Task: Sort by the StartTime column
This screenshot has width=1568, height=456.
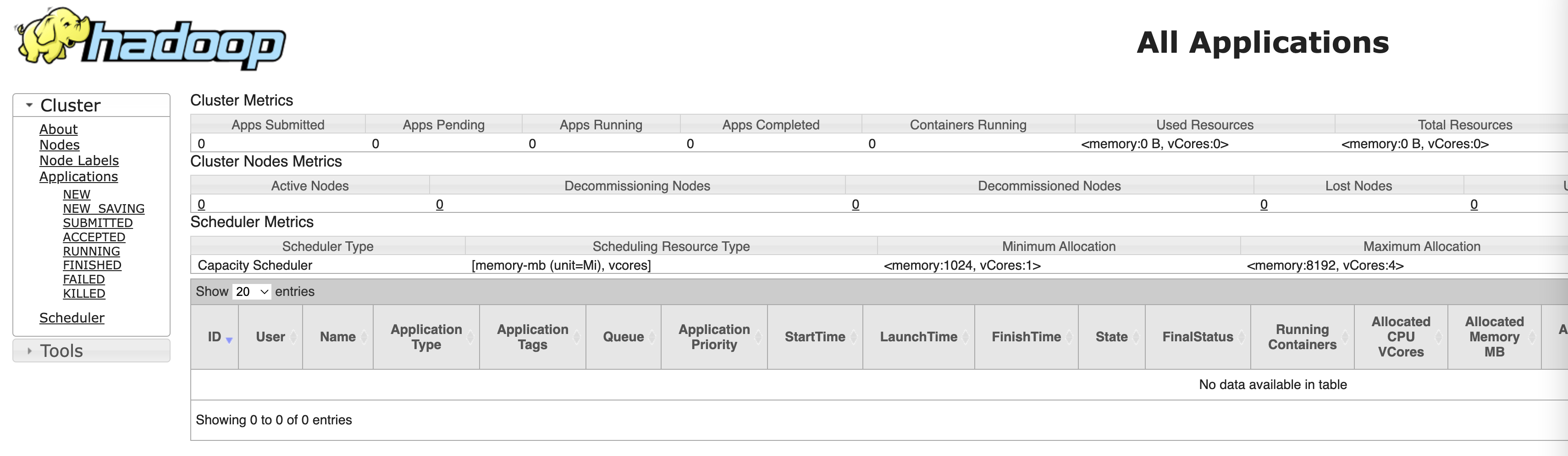Action: click(x=815, y=337)
